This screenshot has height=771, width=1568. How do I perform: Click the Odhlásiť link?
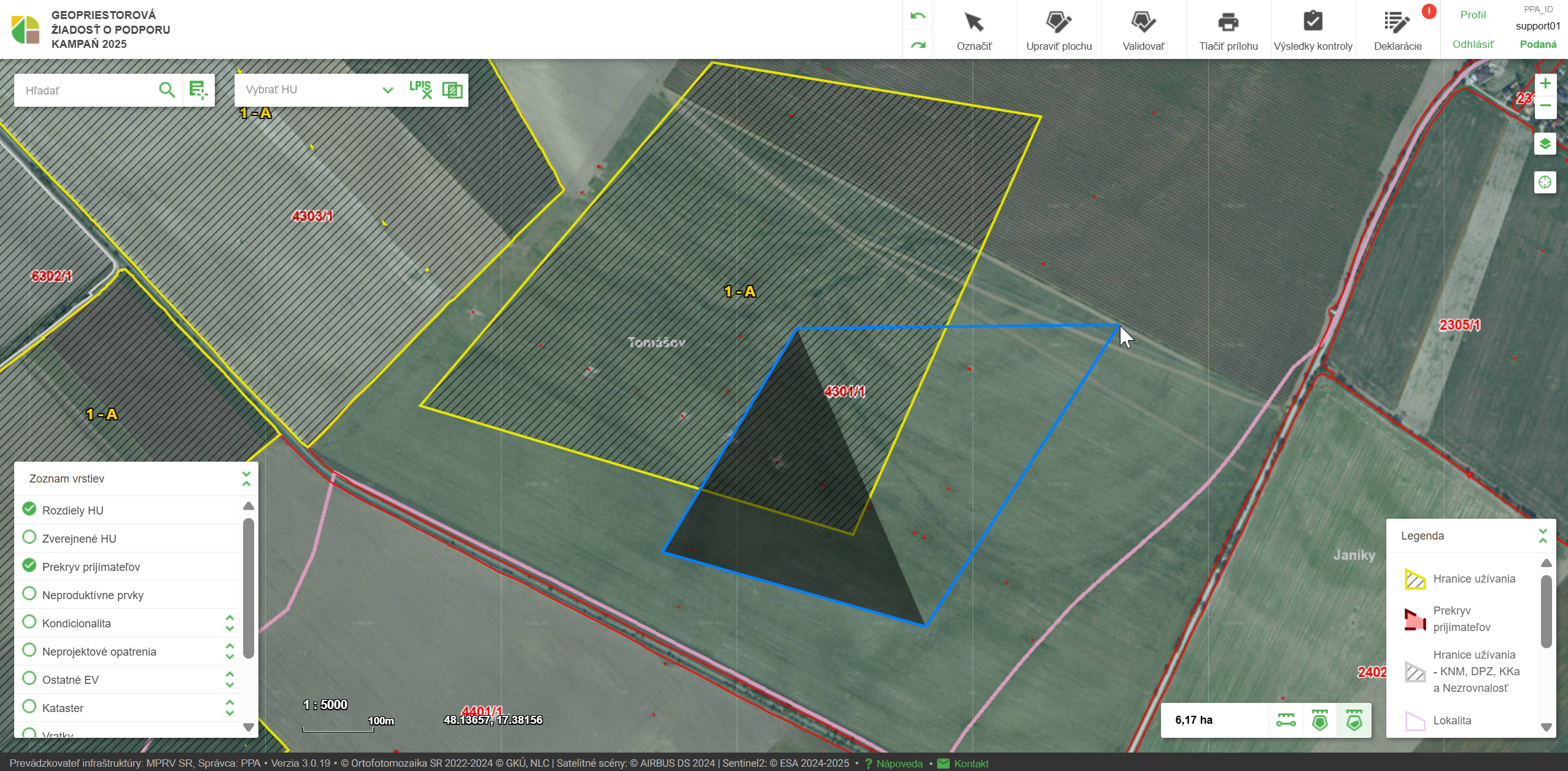(1472, 44)
